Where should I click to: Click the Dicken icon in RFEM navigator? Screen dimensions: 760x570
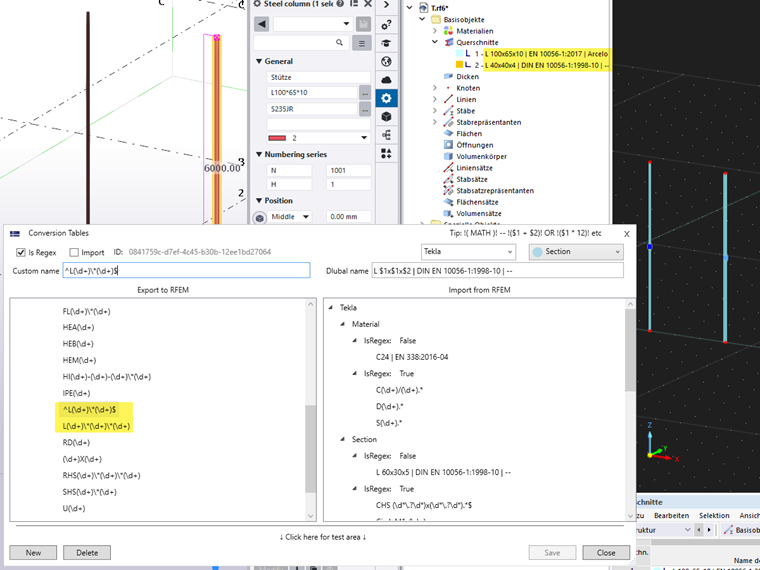point(448,77)
